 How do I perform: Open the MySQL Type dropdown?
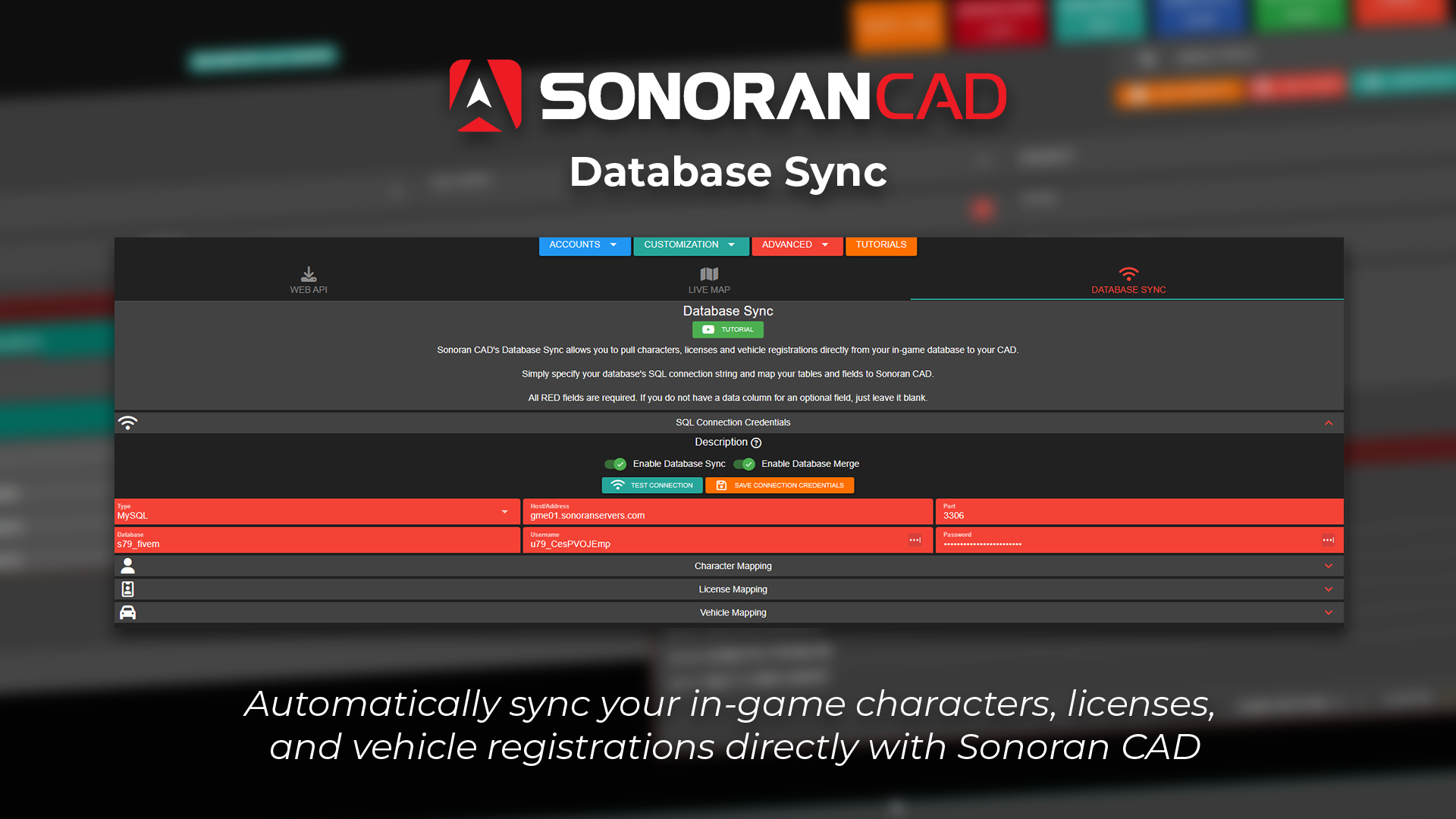click(x=504, y=512)
